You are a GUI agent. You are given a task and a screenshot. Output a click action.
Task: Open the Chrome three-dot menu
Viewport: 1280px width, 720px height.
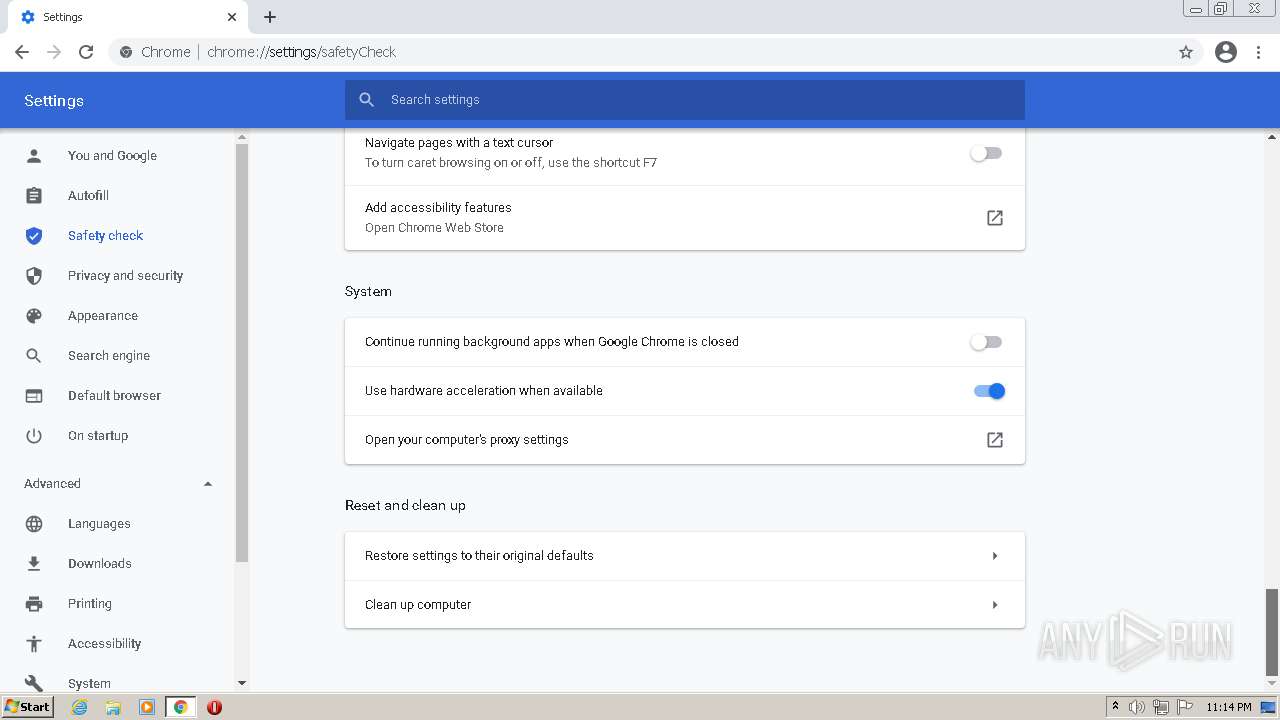(1259, 52)
